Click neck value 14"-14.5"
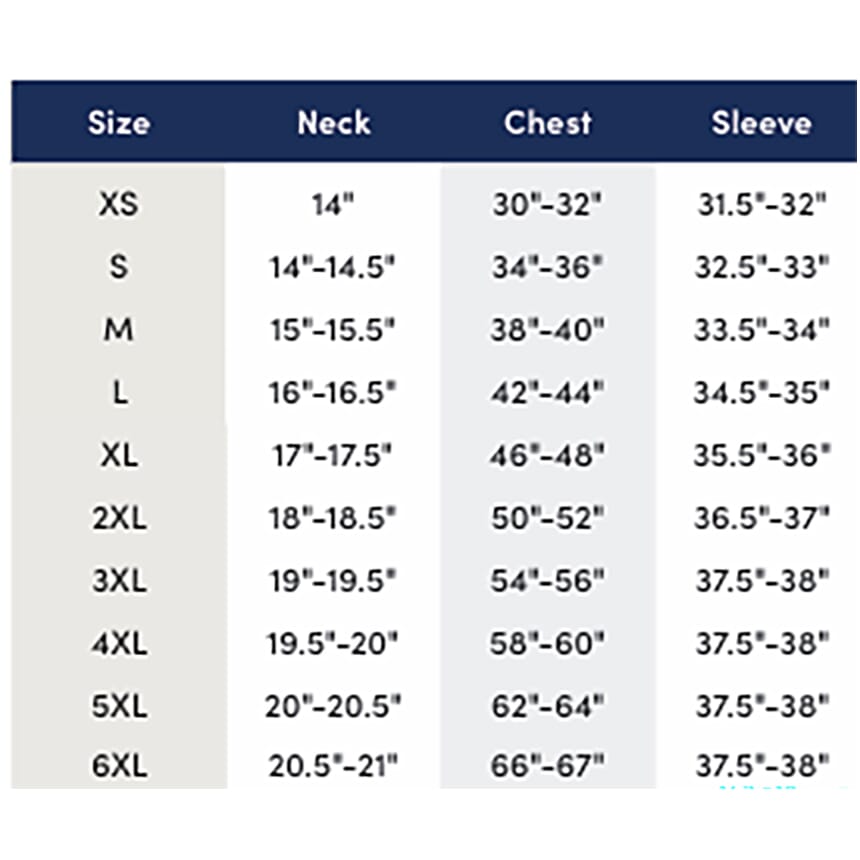The image size is (860, 860). (332, 267)
